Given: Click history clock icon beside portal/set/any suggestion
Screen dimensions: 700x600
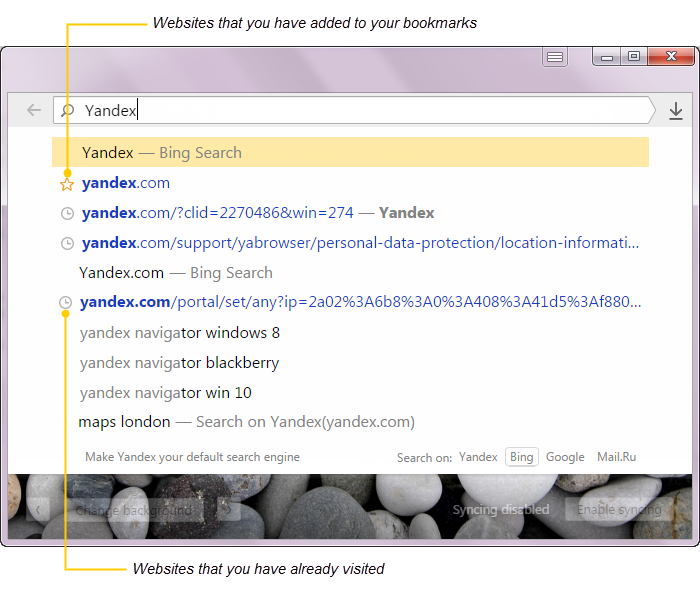Looking at the screenshot, I should (x=66, y=302).
